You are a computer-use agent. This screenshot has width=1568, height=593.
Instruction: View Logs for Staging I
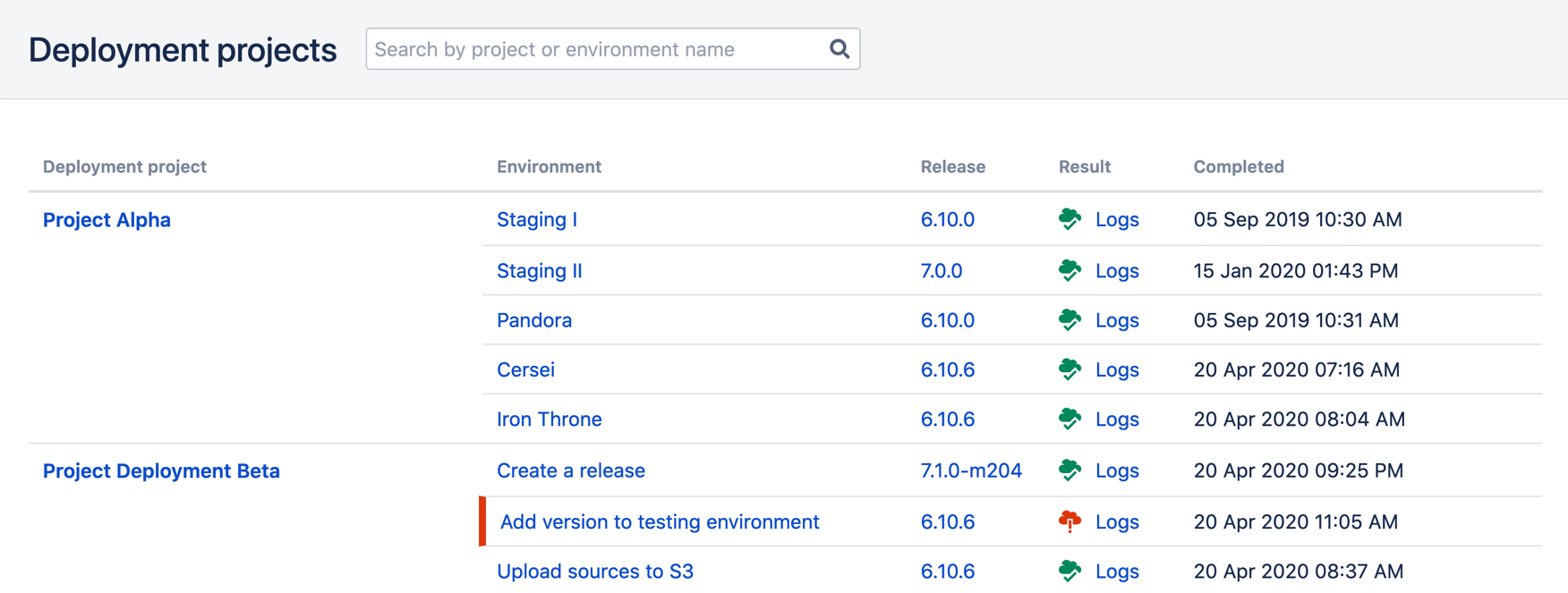click(1117, 220)
